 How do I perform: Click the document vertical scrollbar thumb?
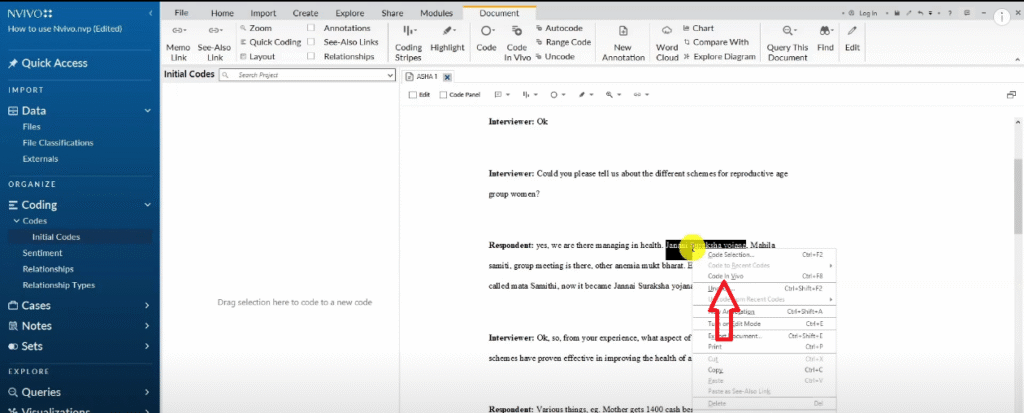pos(1018,196)
